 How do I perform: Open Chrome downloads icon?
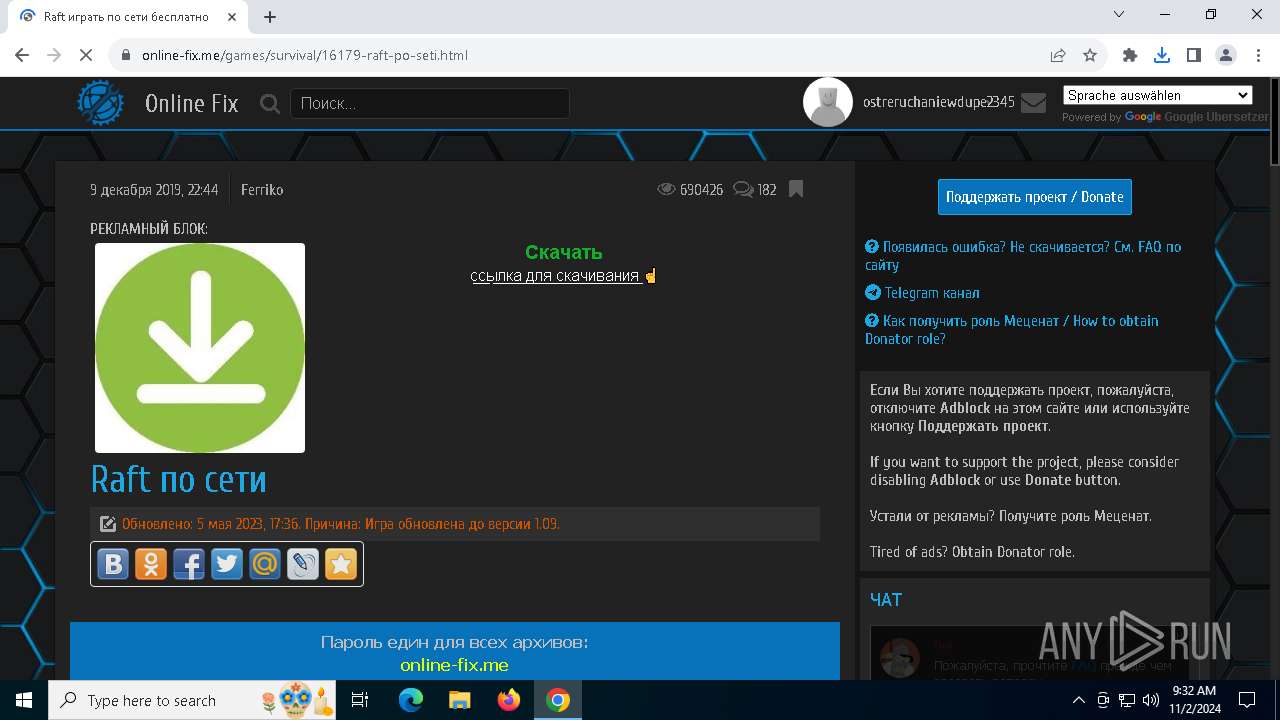pos(1162,55)
